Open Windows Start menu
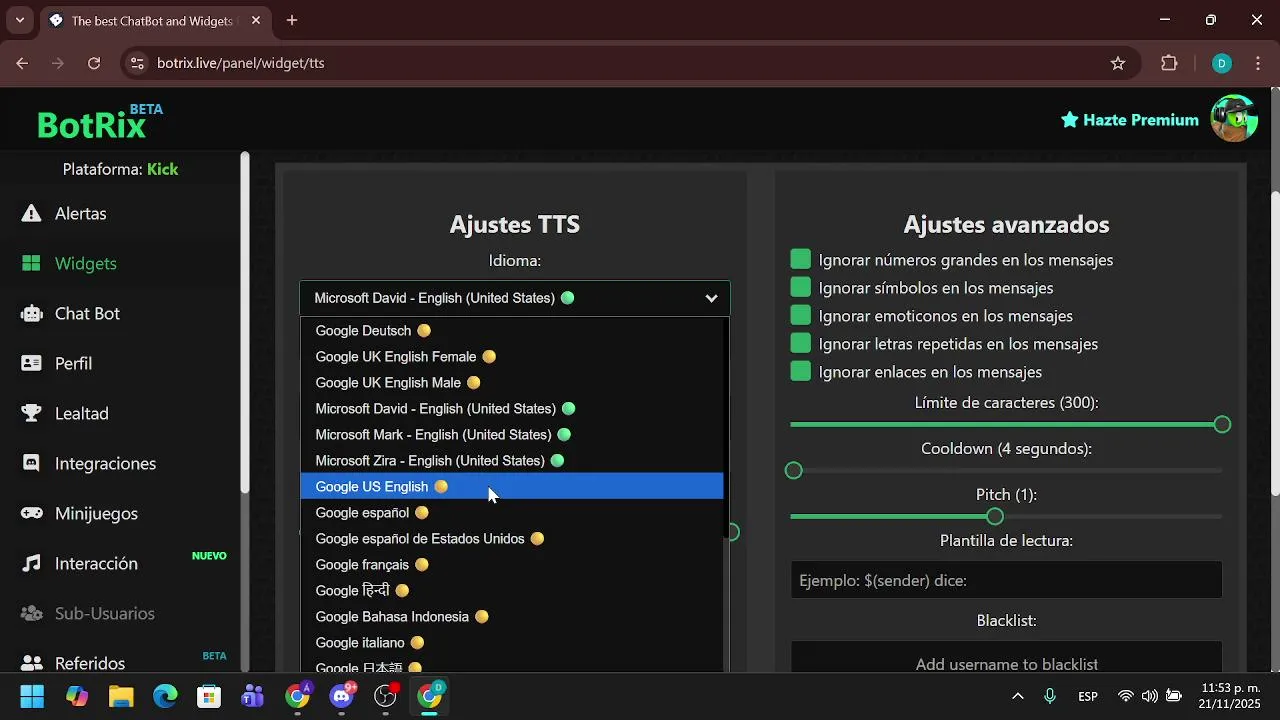The image size is (1280, 720). click(x=32, y=696)
